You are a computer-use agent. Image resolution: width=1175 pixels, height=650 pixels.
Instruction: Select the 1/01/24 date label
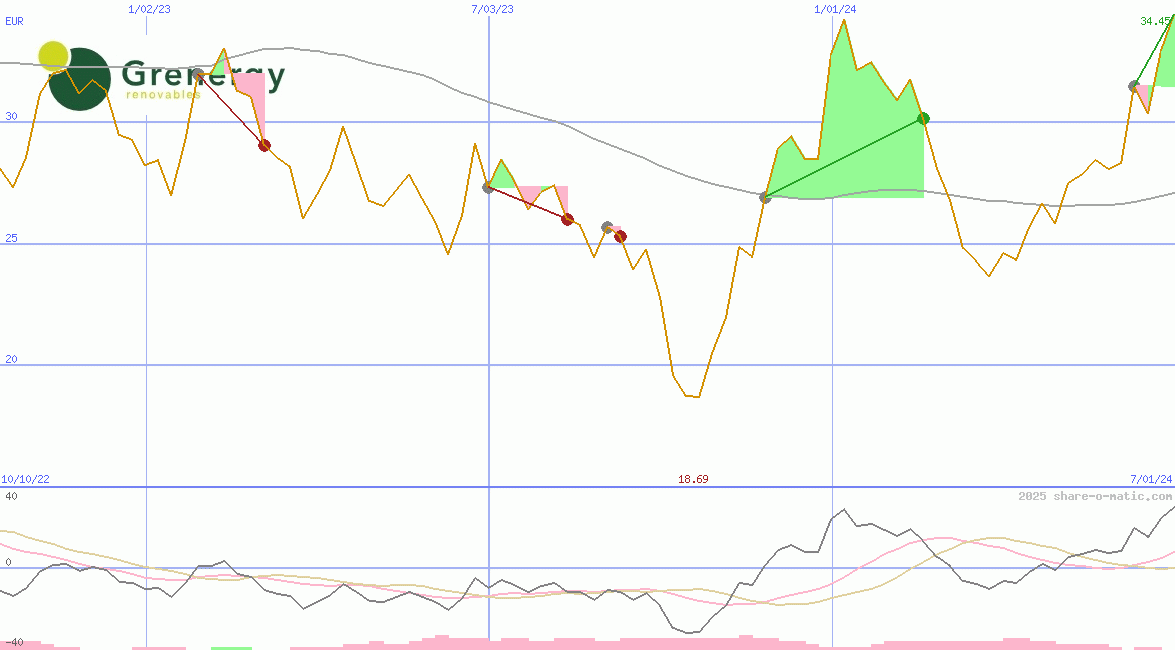coord(835,9)
